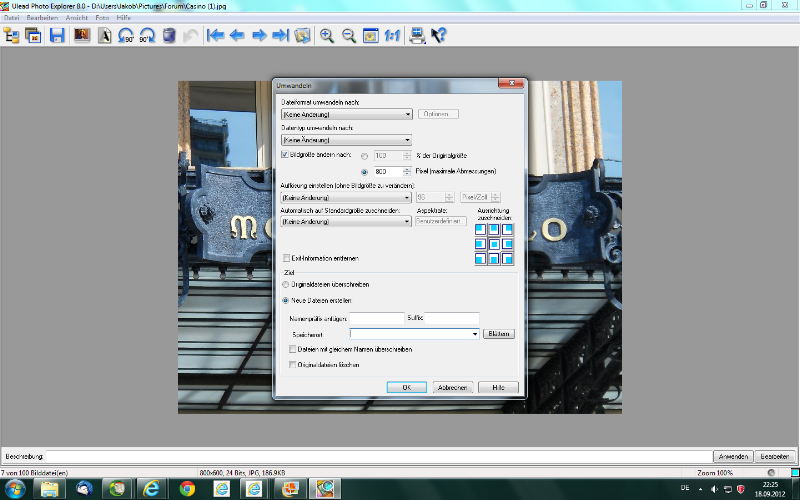Click the print toolbar icon
This screenshot has width=800, height=500.
click(417, 36)
